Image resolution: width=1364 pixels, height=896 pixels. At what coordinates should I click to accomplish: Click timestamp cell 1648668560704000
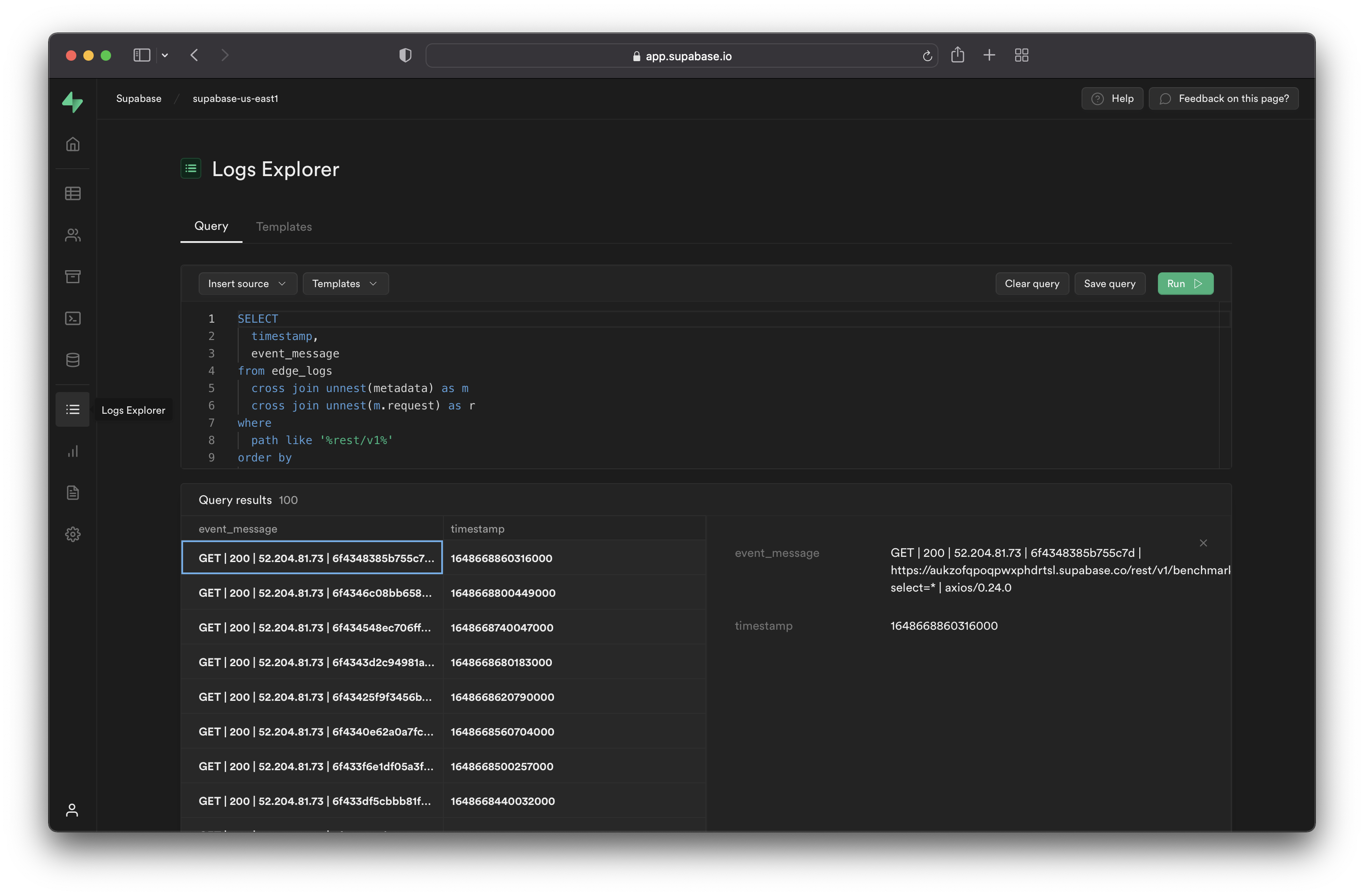(x=574, y=732)
